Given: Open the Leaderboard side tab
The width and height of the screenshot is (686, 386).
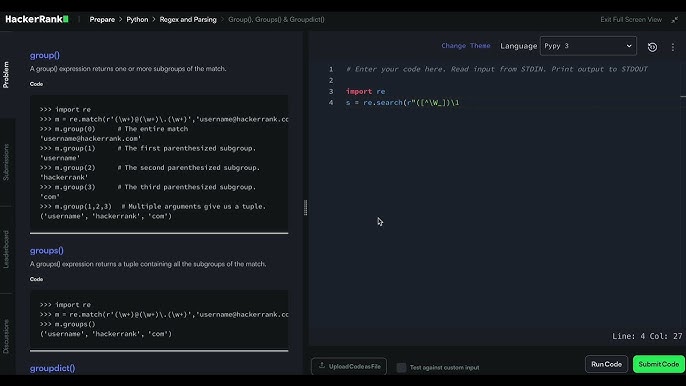Looking at the screenshot, I should pos(6,249).
